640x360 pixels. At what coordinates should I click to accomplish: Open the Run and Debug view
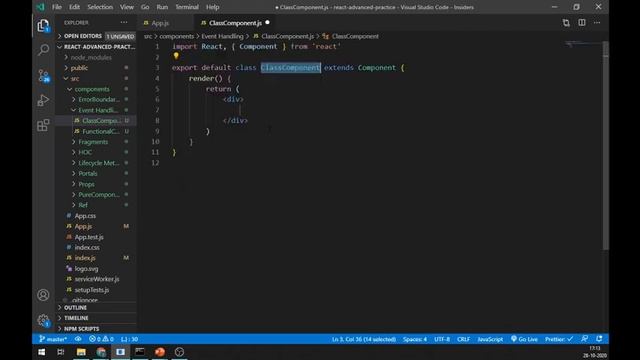(43, 100)
